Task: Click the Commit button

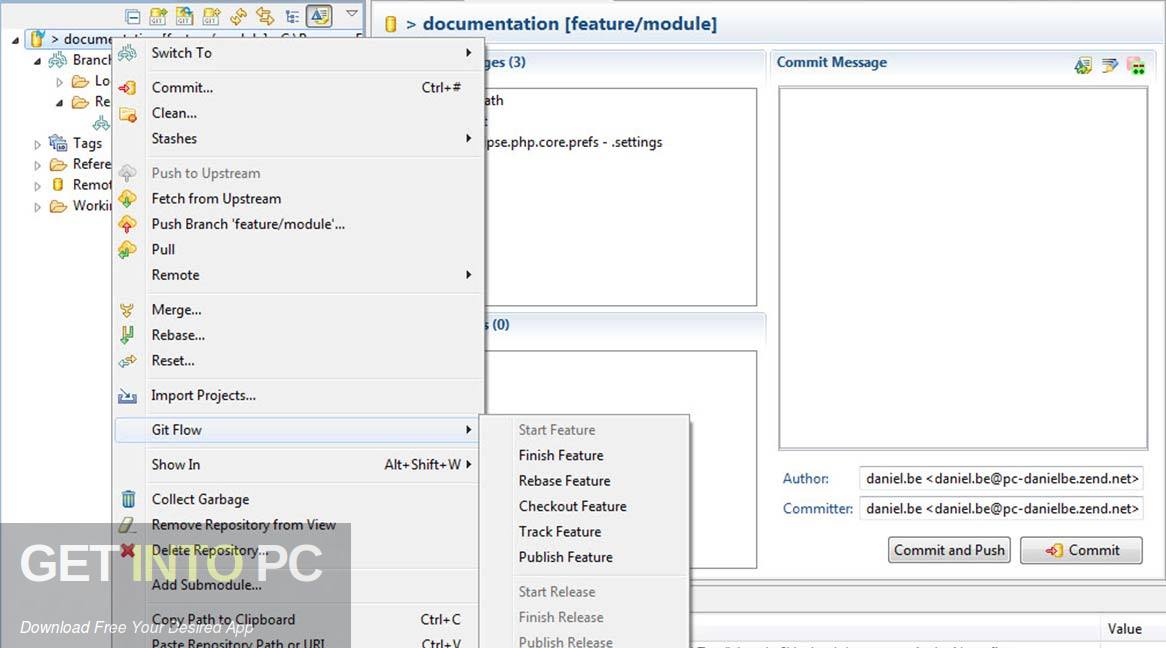Action: [1081, 550]
